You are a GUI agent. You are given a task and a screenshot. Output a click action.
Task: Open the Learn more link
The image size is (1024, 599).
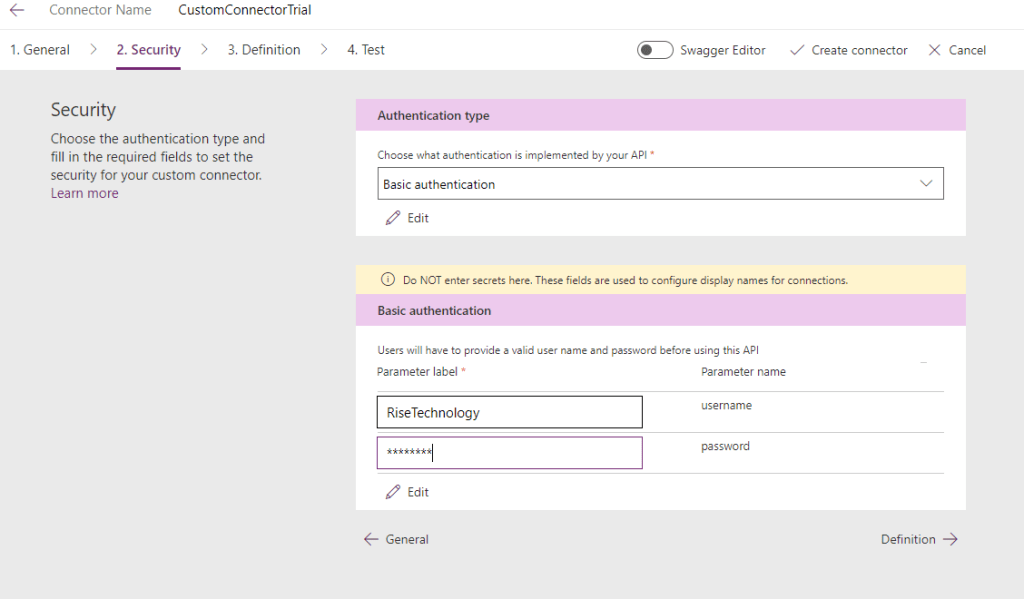coord(84,193)
